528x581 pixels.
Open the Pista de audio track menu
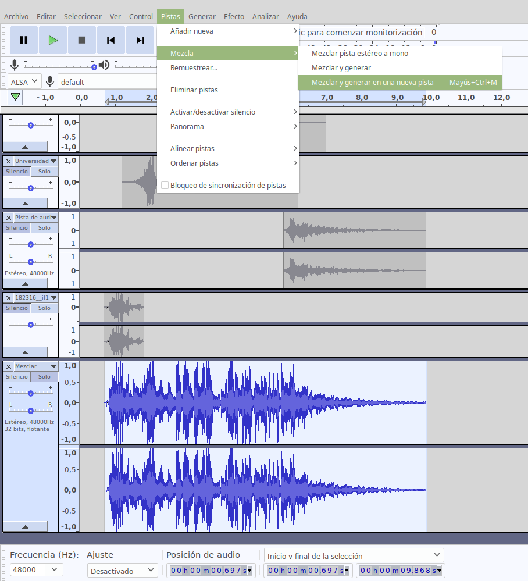[x=35, y=217]
